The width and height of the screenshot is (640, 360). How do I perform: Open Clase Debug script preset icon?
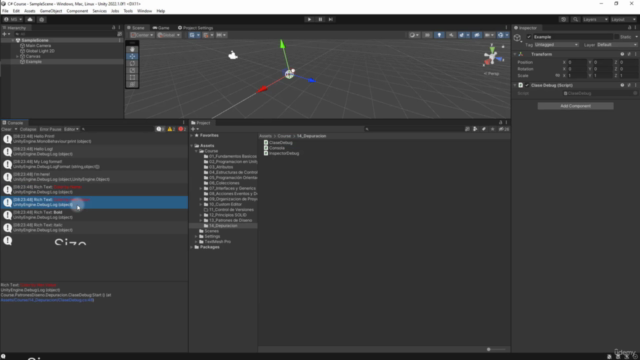click(629, 85)
